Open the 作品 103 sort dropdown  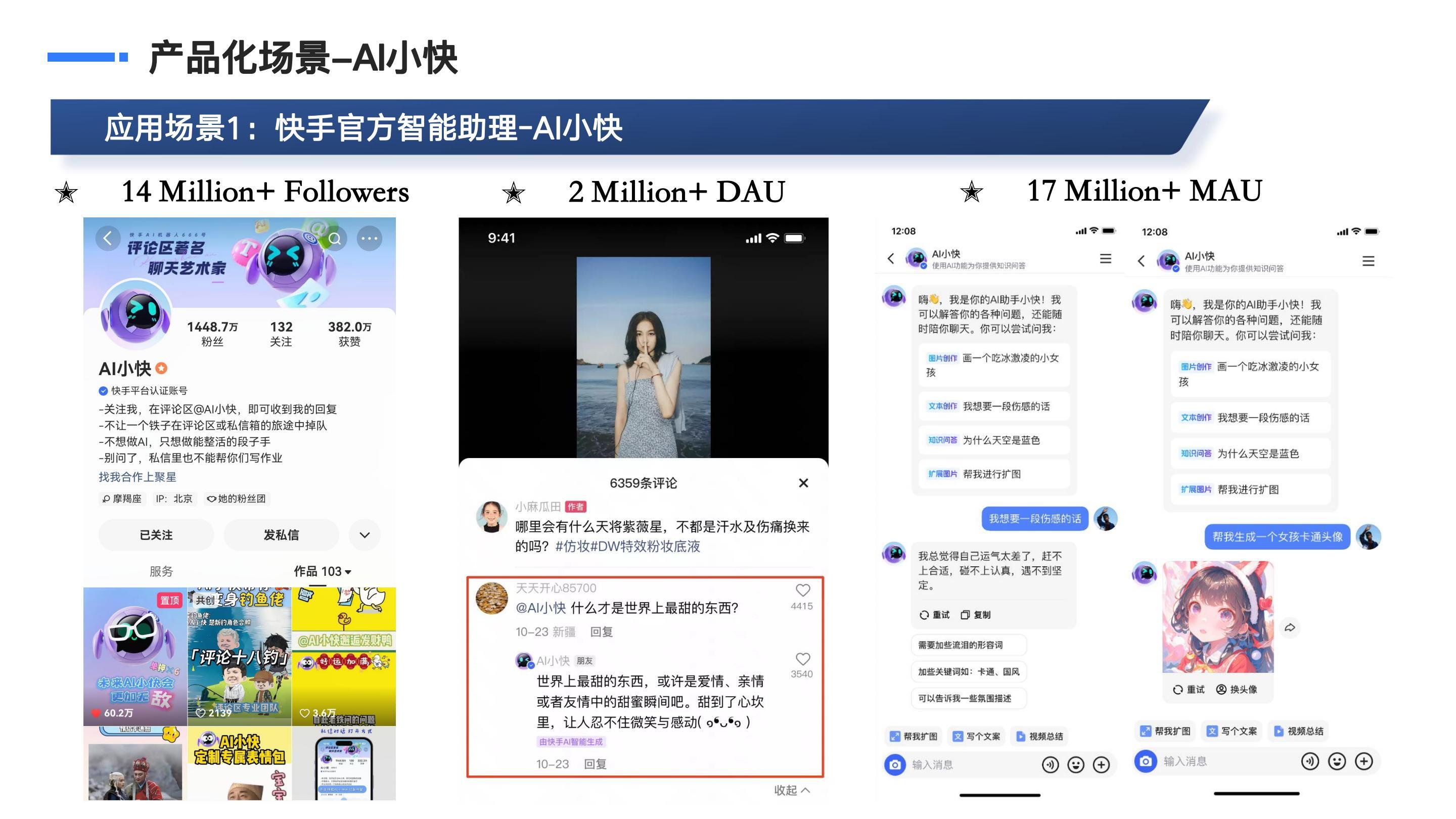point(322,571)
